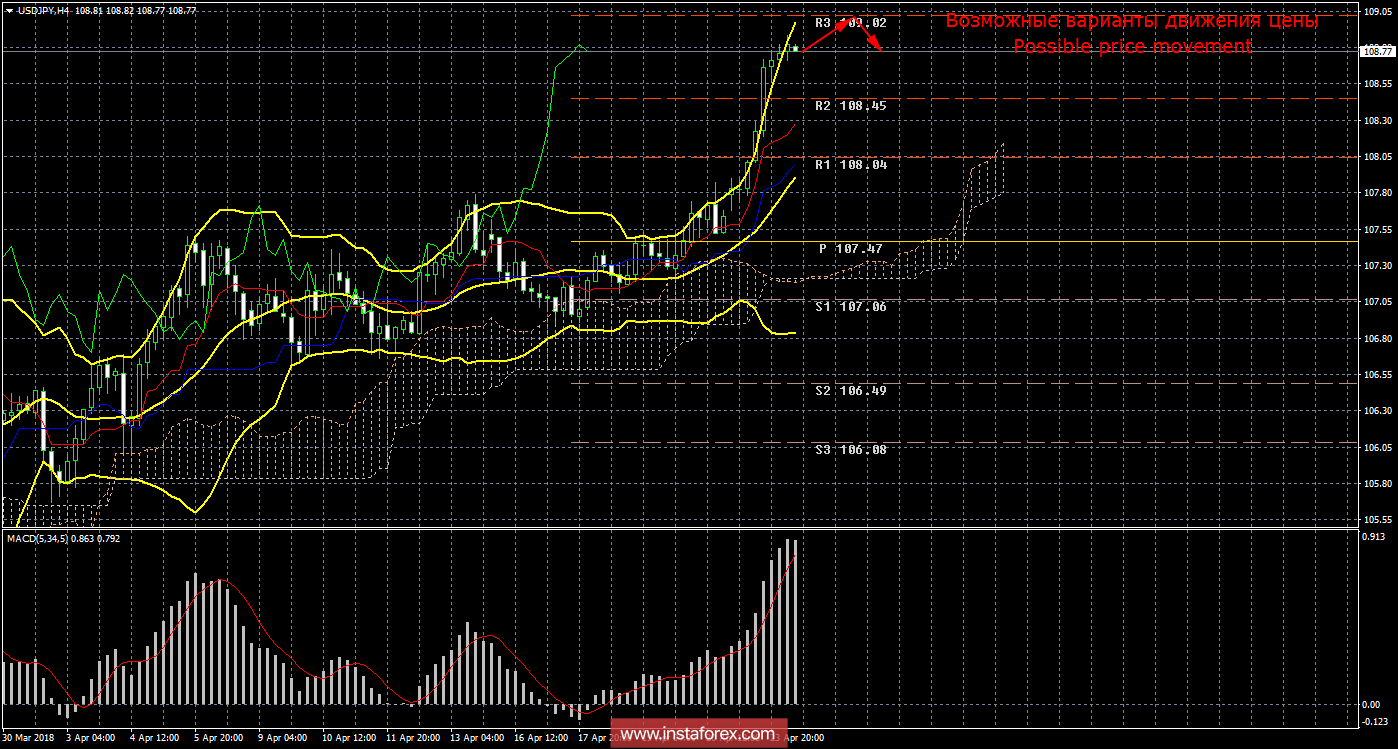
Task: Click the 30 Mar 2018 date label
Action: tap(27, 738)
